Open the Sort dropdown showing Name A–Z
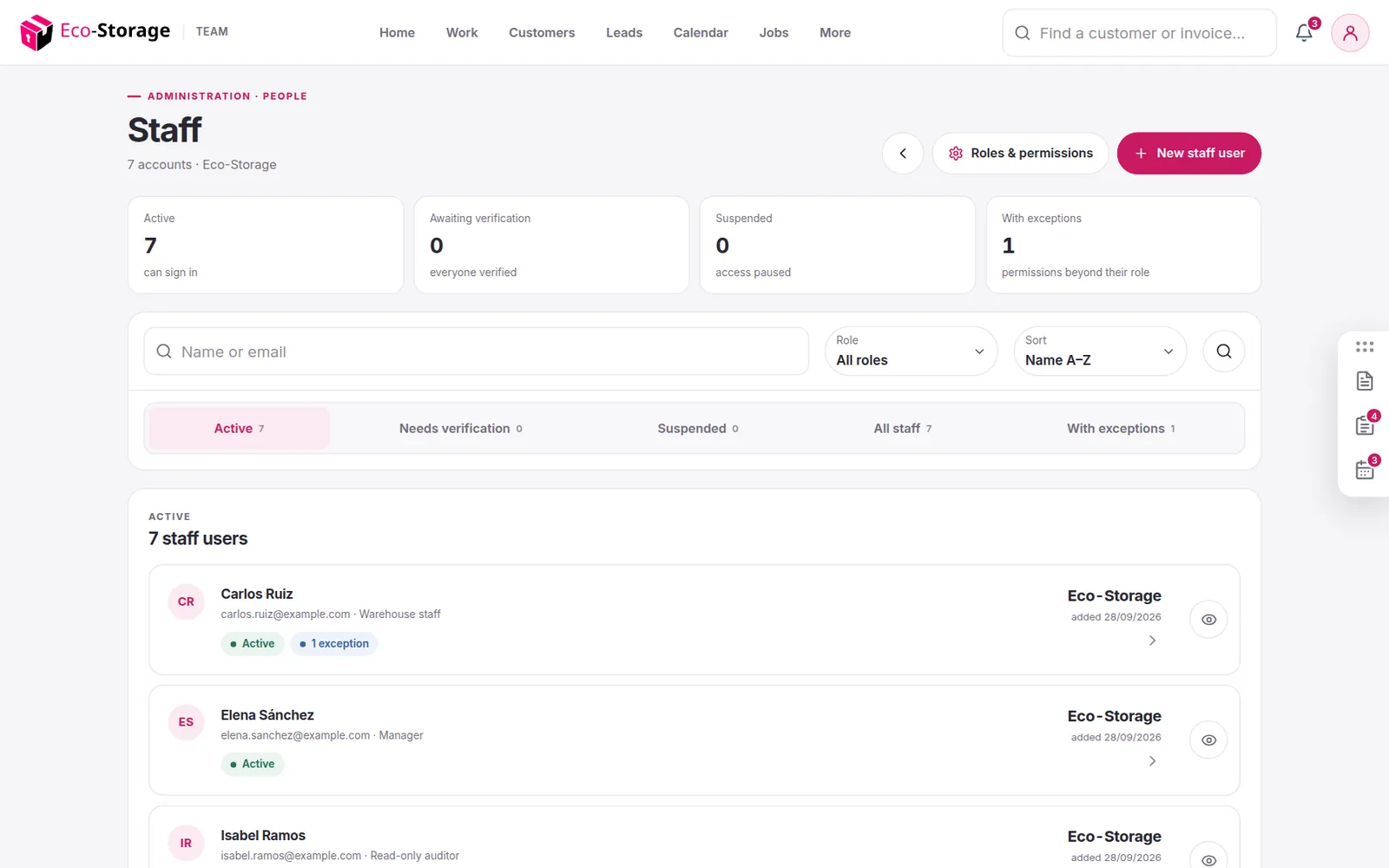Screen dimensions: 1389x868 [x=1100, y=352]
